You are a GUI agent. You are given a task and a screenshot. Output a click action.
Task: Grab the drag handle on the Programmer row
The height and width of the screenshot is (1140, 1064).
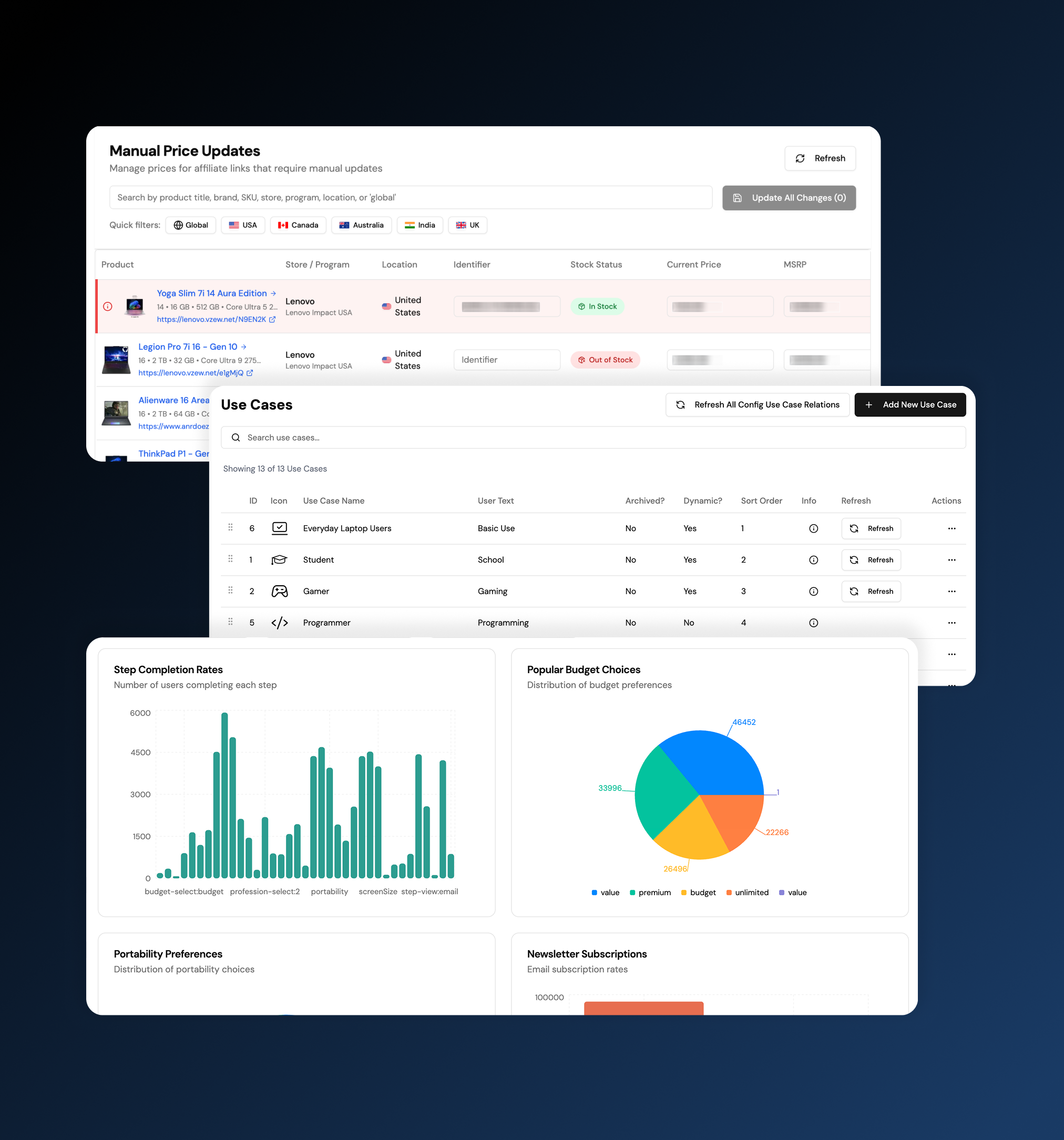[230, 622]
